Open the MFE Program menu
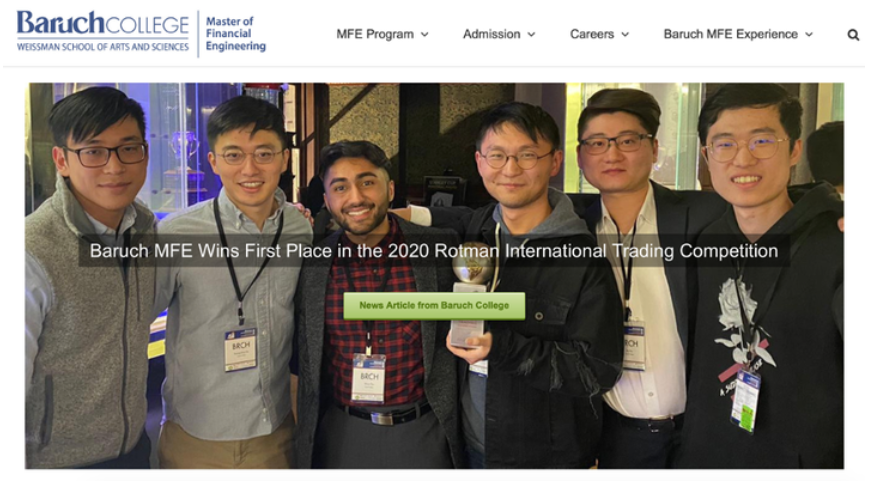The height and width of the screenshot is (484, 869). (375, 34)
